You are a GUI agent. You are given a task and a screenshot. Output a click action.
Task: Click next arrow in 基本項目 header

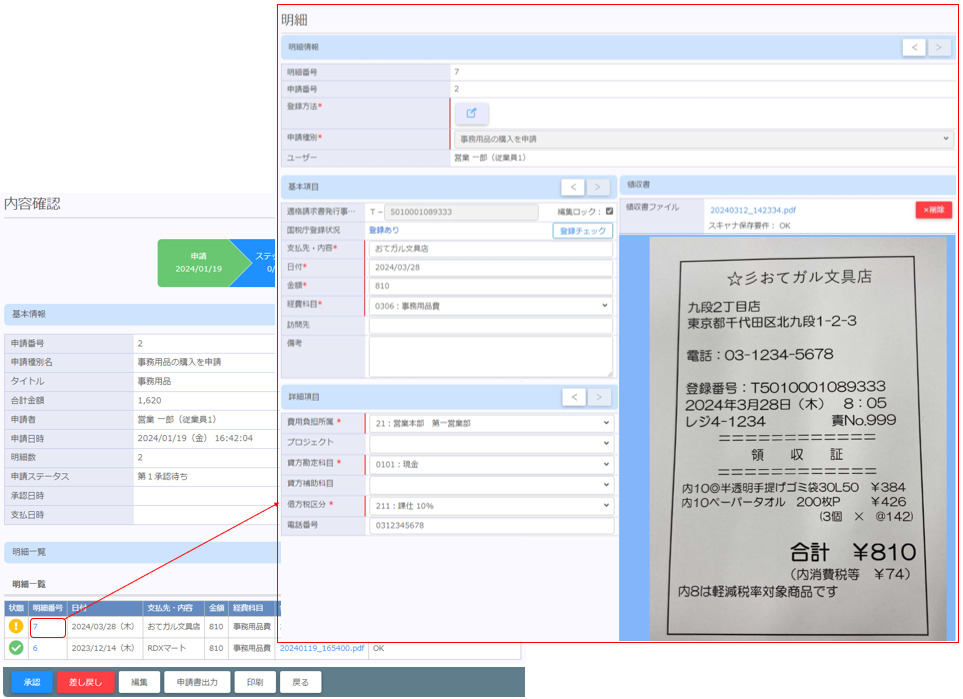coord(598,187)
